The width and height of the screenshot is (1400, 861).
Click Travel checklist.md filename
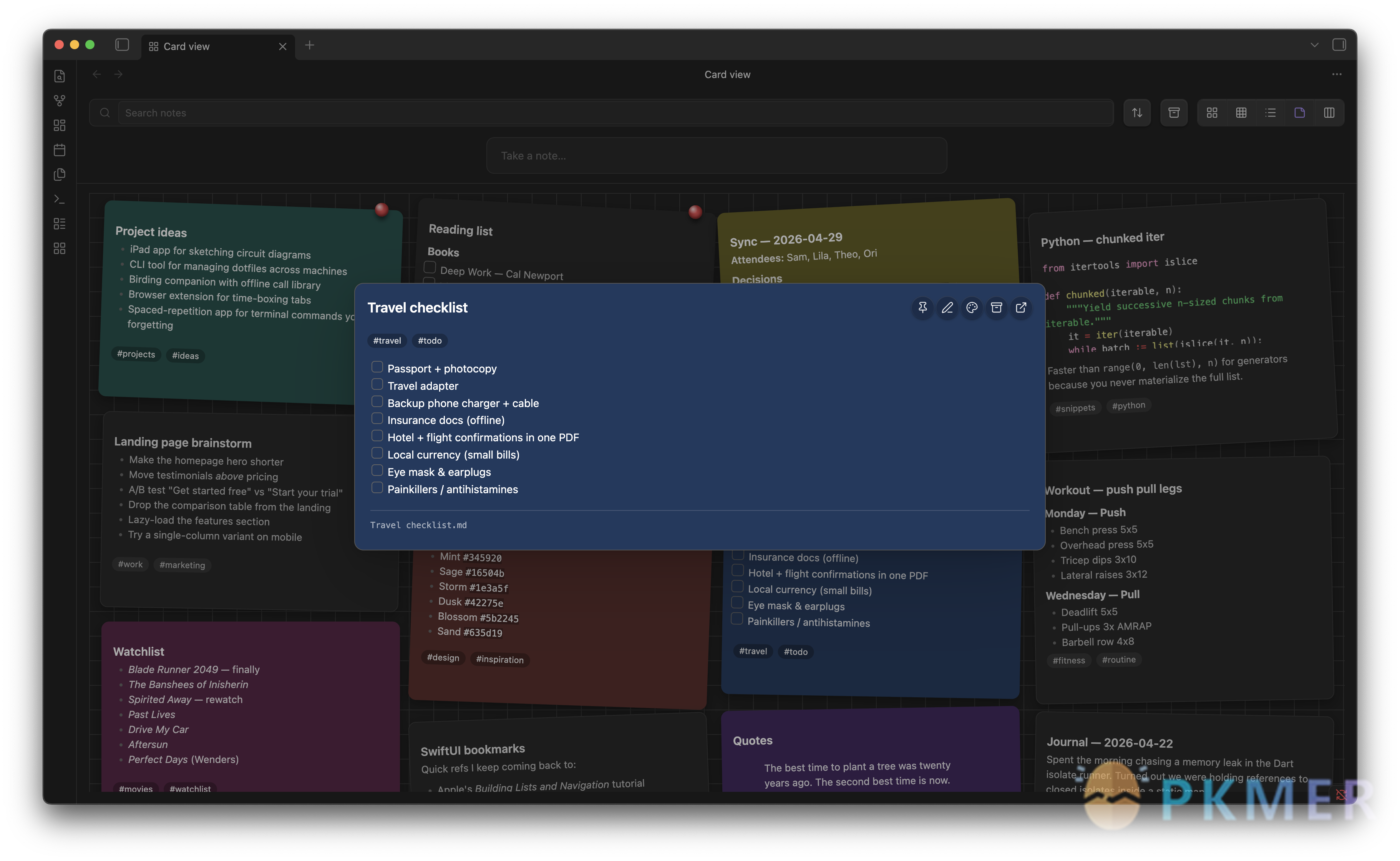tap(418, 525)
